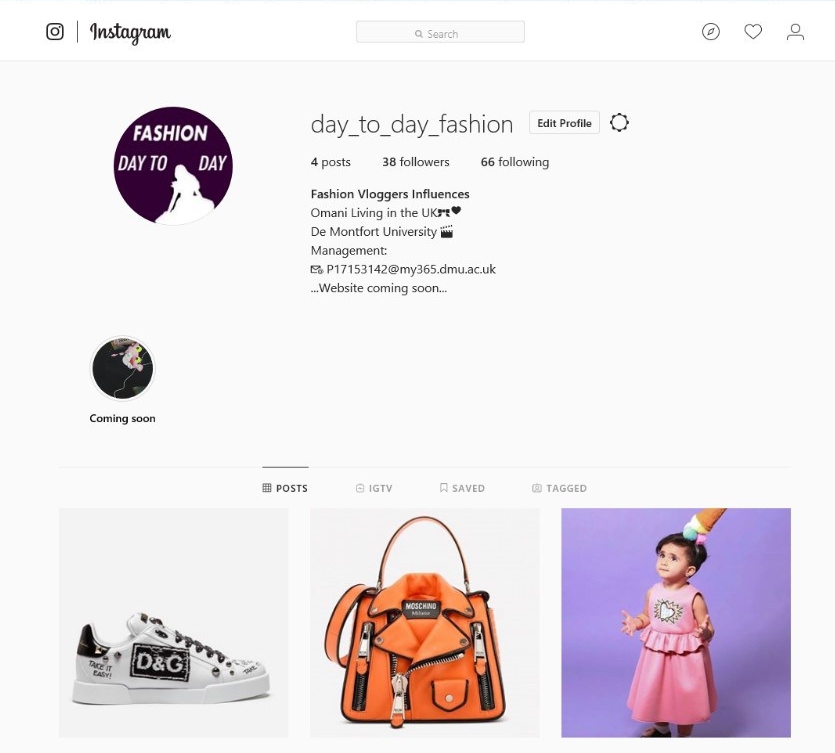This screenshot has width=835, height=753.
Task: Open the Explore compass icon
Action: pyautogui.click(x=711, y=32)
